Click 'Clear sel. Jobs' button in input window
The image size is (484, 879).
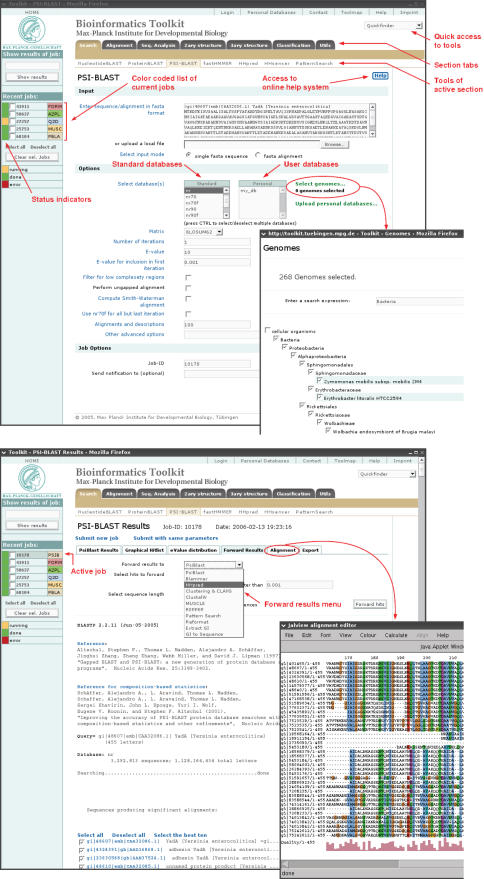click(x=32, y=157)
